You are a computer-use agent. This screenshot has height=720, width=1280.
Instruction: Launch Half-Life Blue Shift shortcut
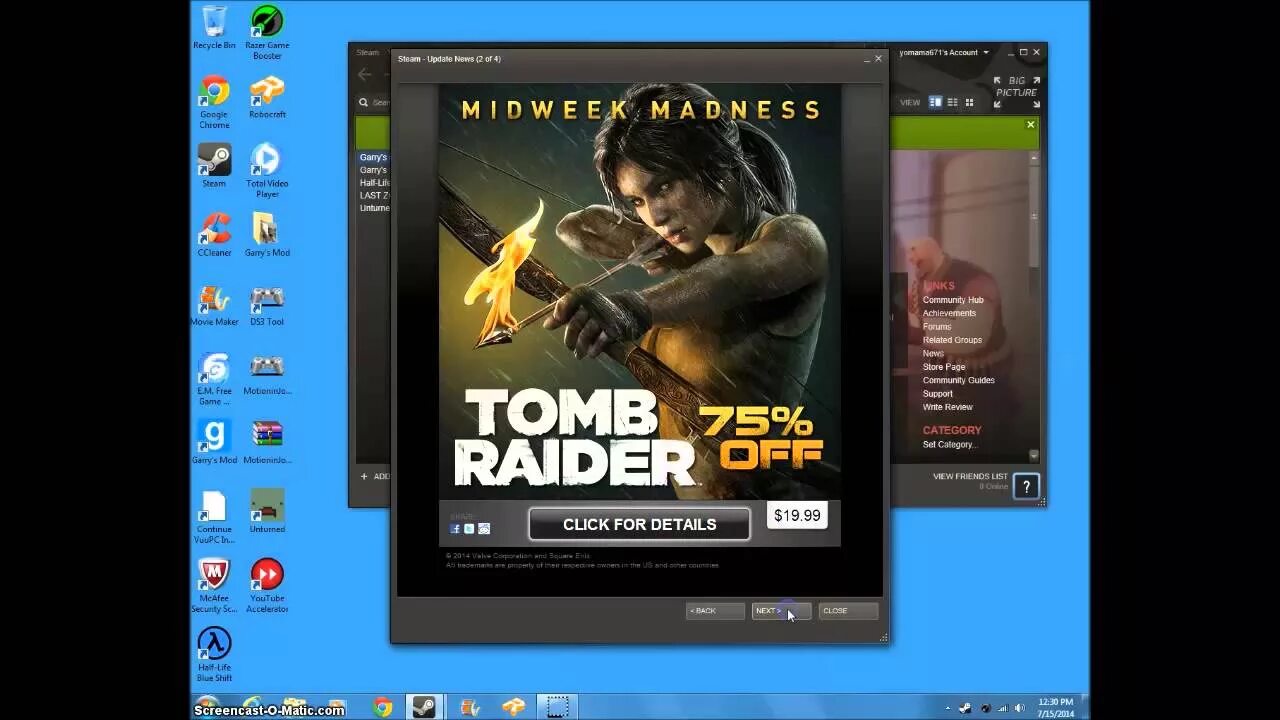point(214,655)
